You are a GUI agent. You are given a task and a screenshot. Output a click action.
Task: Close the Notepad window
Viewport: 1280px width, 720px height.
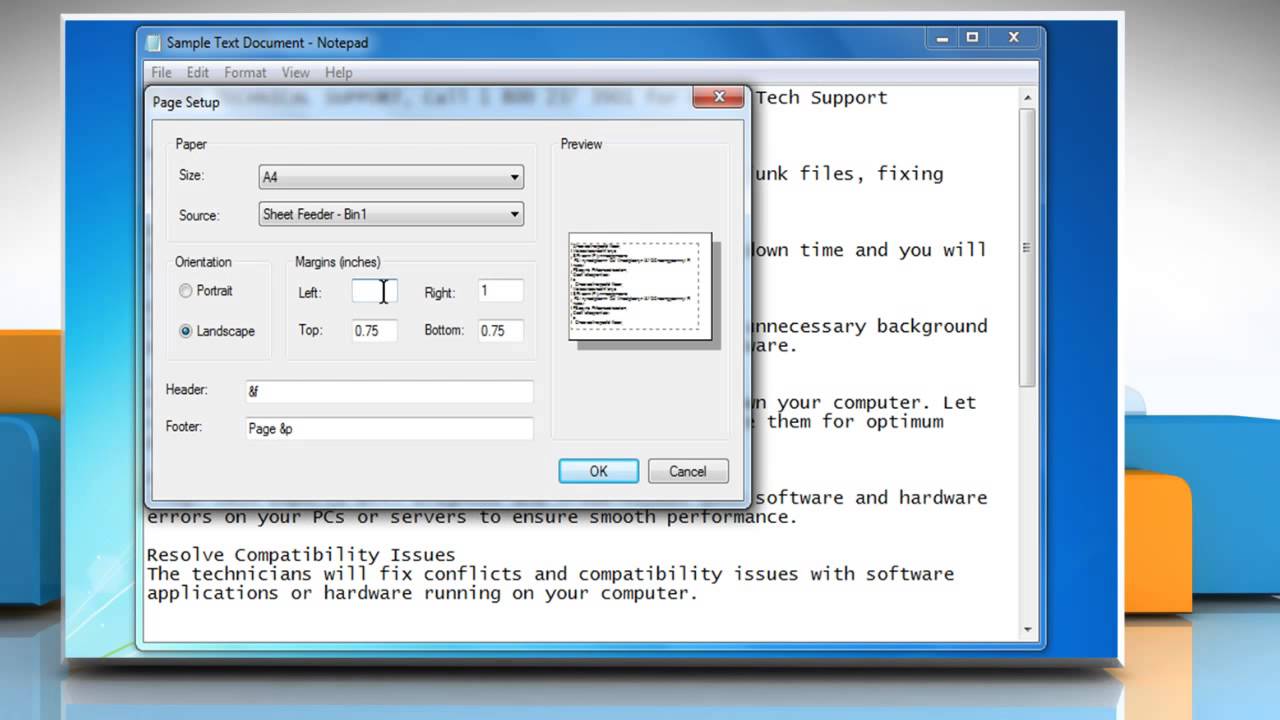point(1014,38)
